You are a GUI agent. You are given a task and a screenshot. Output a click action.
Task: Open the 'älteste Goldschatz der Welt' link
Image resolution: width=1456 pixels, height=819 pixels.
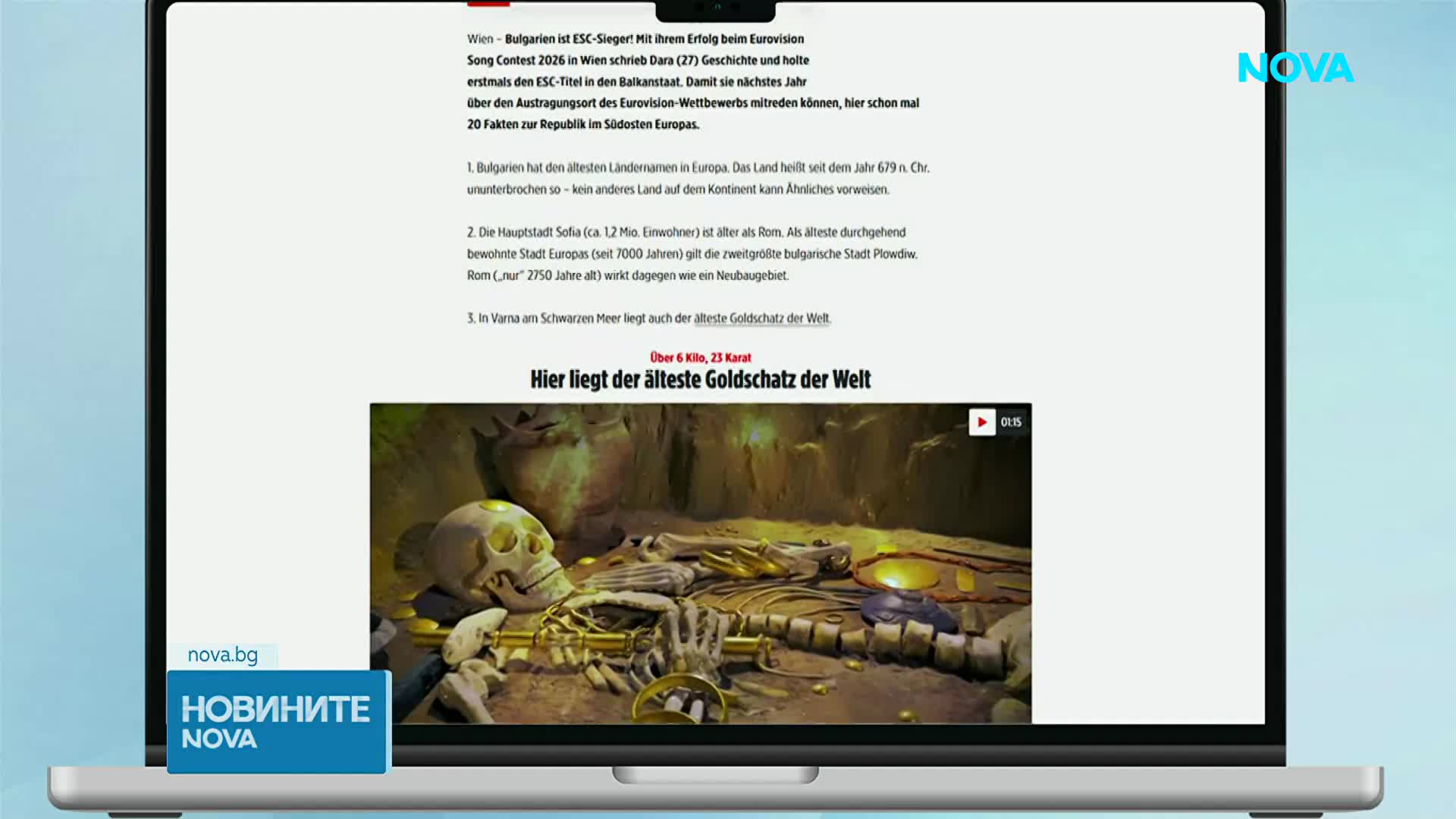(x=762, y=318)
